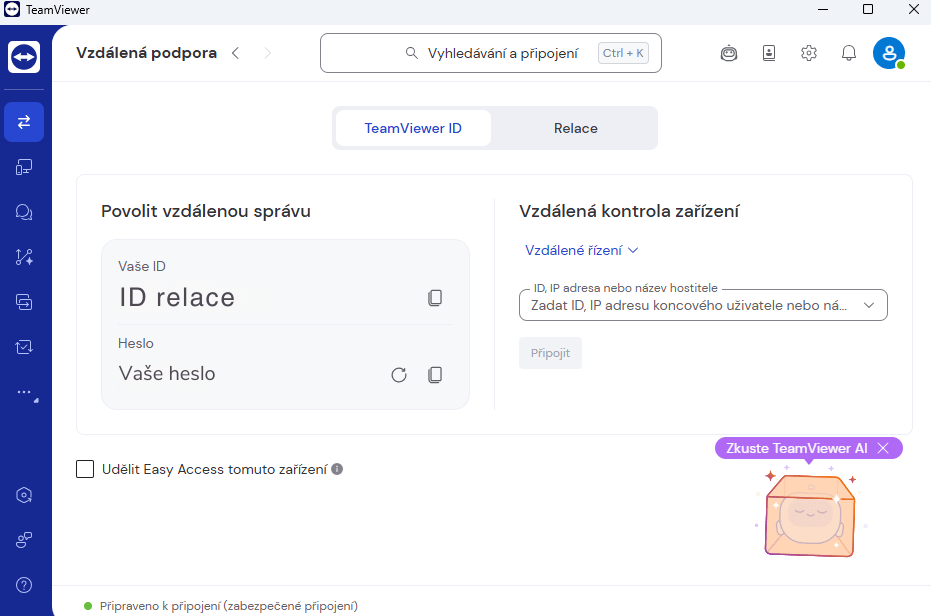This screenshot has width=931, height=616.
Task: Open the contacts address book icon
Action: click(x=768, y=53)
